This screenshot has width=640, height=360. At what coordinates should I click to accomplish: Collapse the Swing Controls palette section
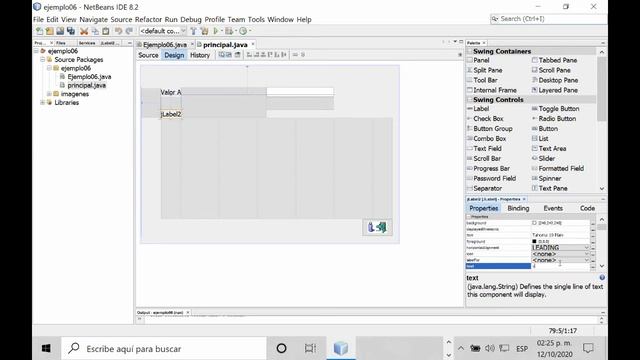click(469, 100)
